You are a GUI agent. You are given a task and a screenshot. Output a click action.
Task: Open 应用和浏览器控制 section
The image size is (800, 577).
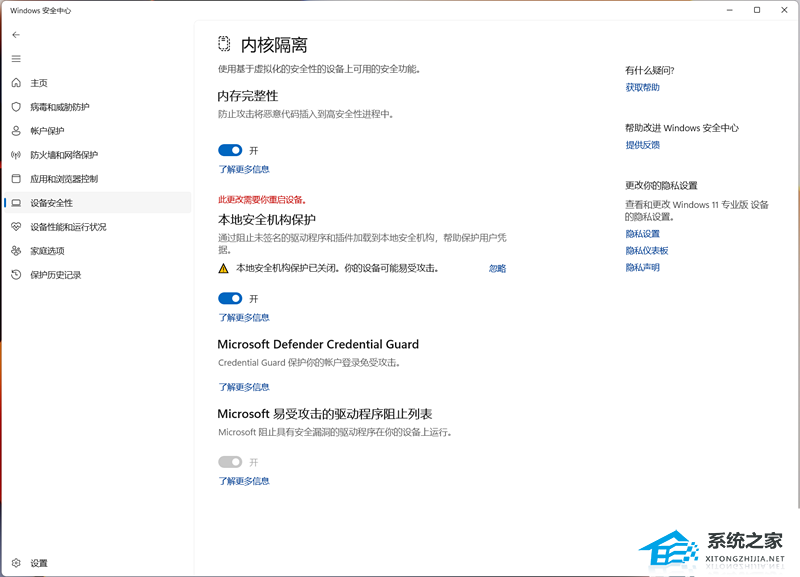coord(64,179)
